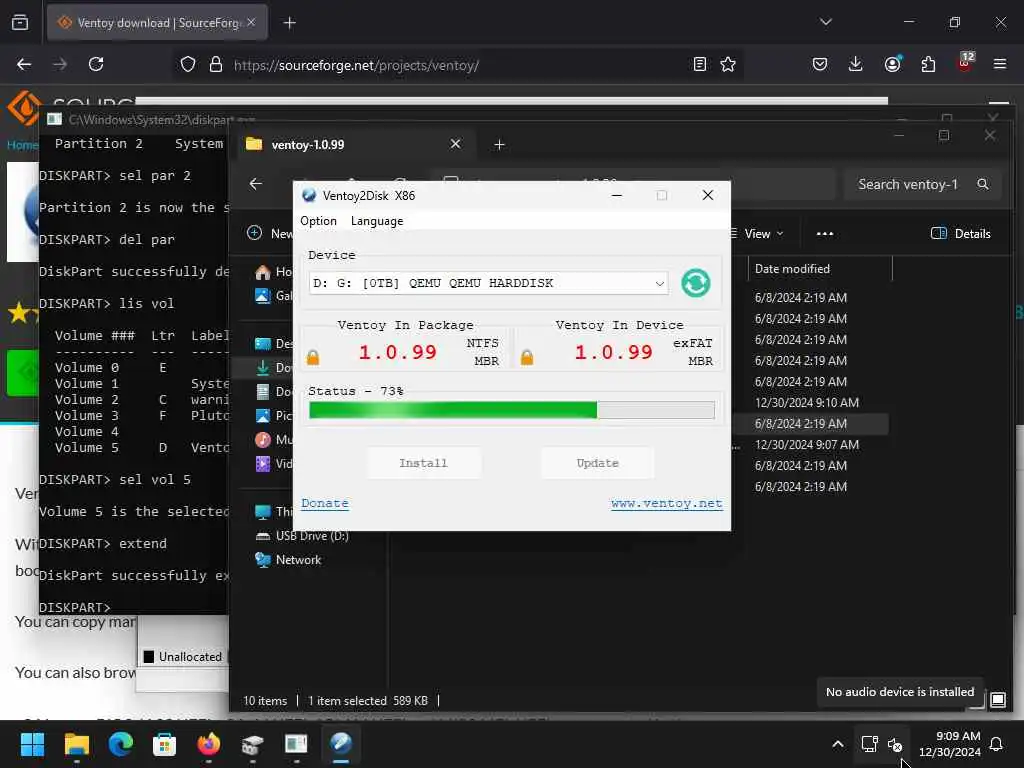Open Firefox View button at top left
Viewport: 1024px width, 768px height.
pos(20,23)
